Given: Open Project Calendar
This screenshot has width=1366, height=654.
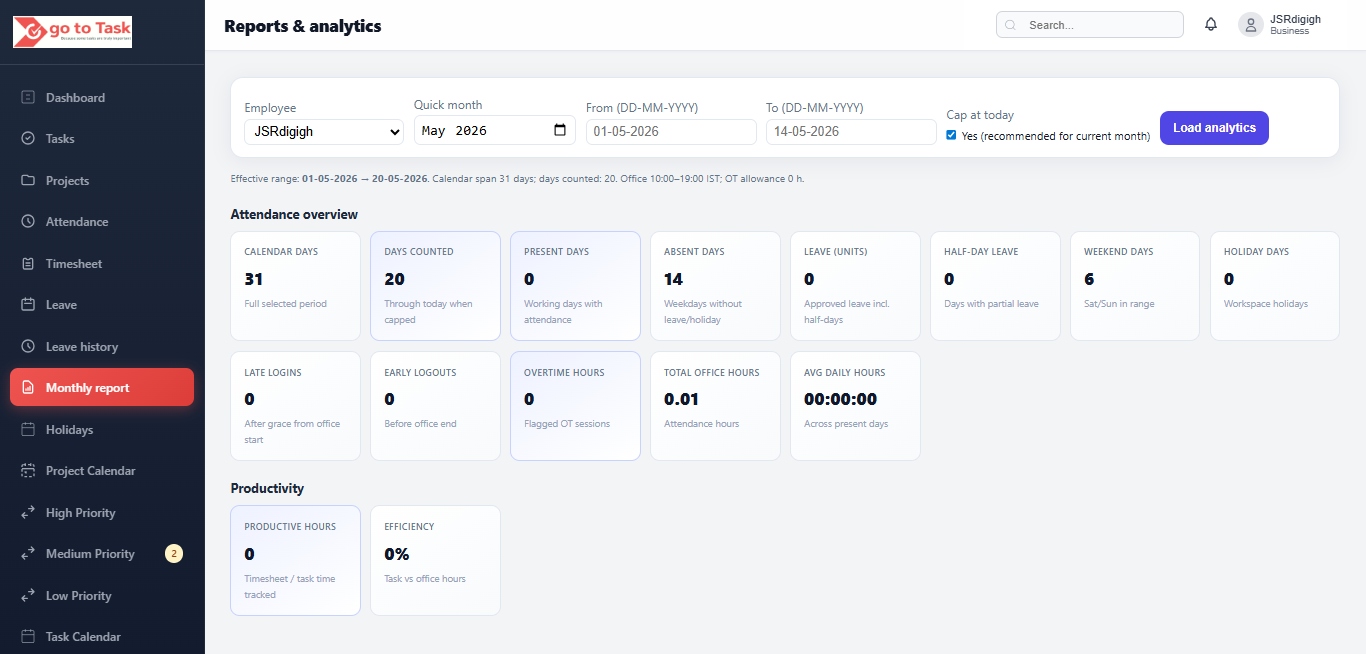Looking at the screenshot, I should (x=102, y=471).
